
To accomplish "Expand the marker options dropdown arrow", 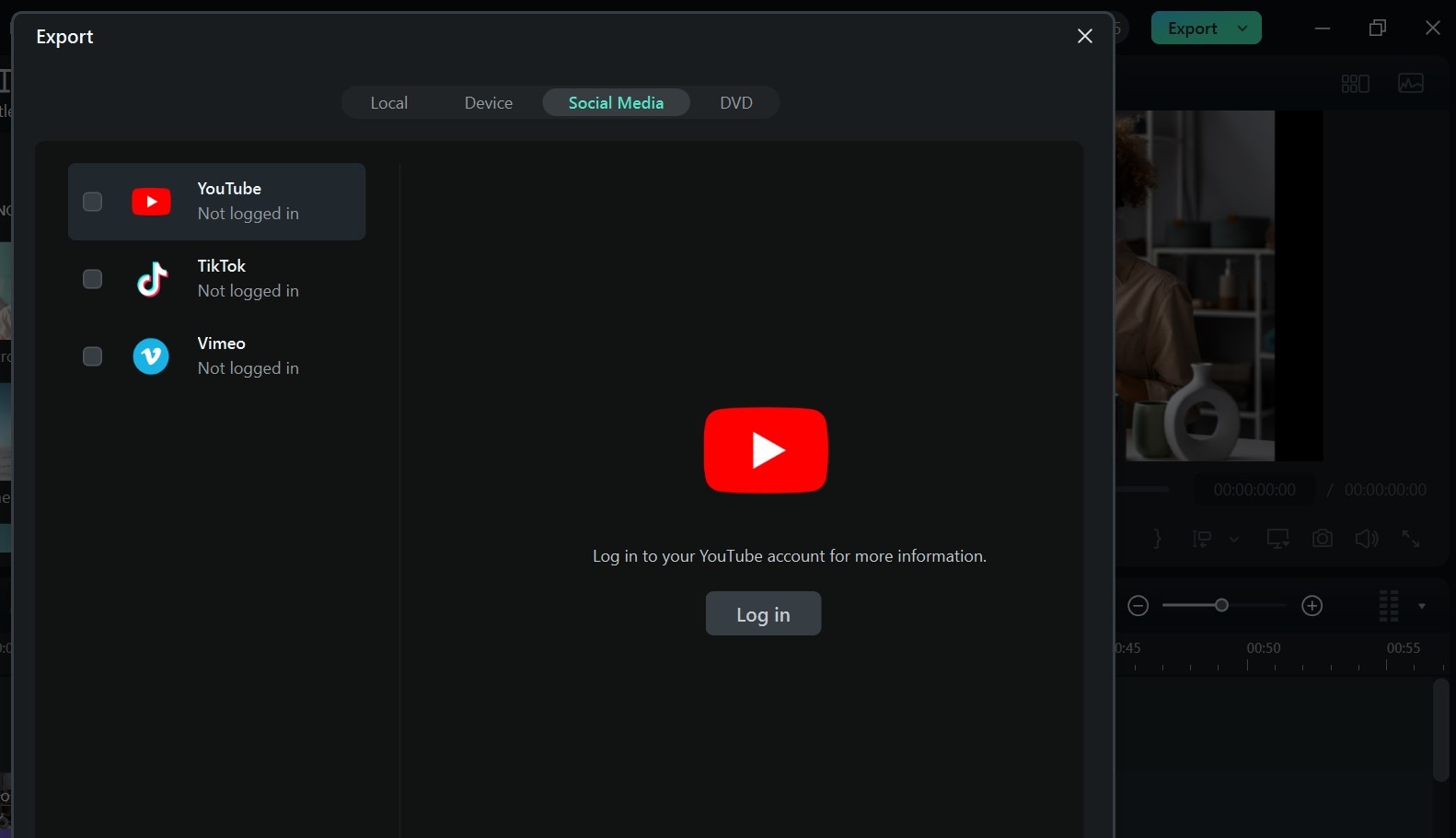I will tap(1234, 539).
